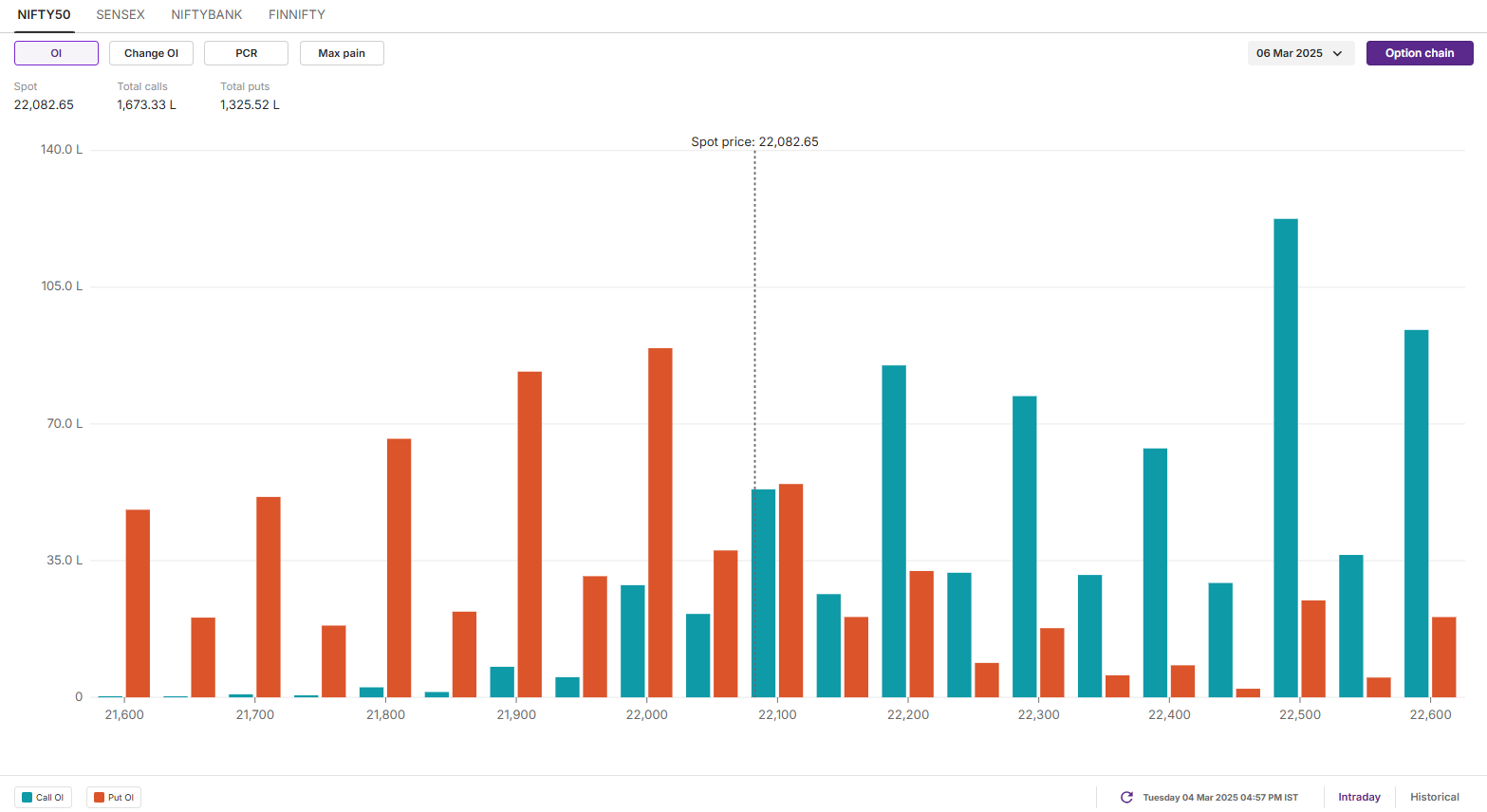Click the Total puts value 1,325.52 L
The image size is (1487, 812).
[250, 105]
